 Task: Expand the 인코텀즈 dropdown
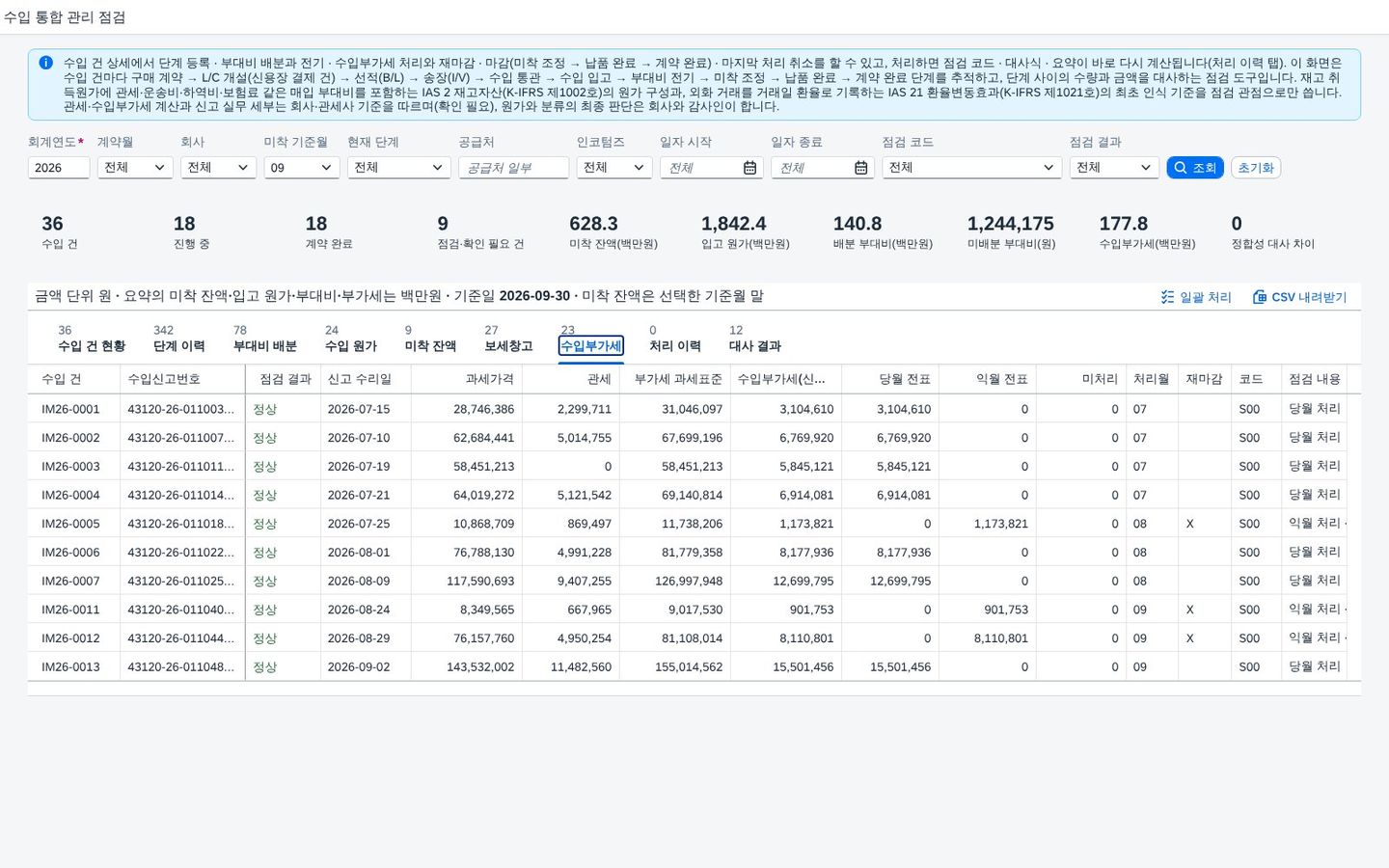pos(614,168)
